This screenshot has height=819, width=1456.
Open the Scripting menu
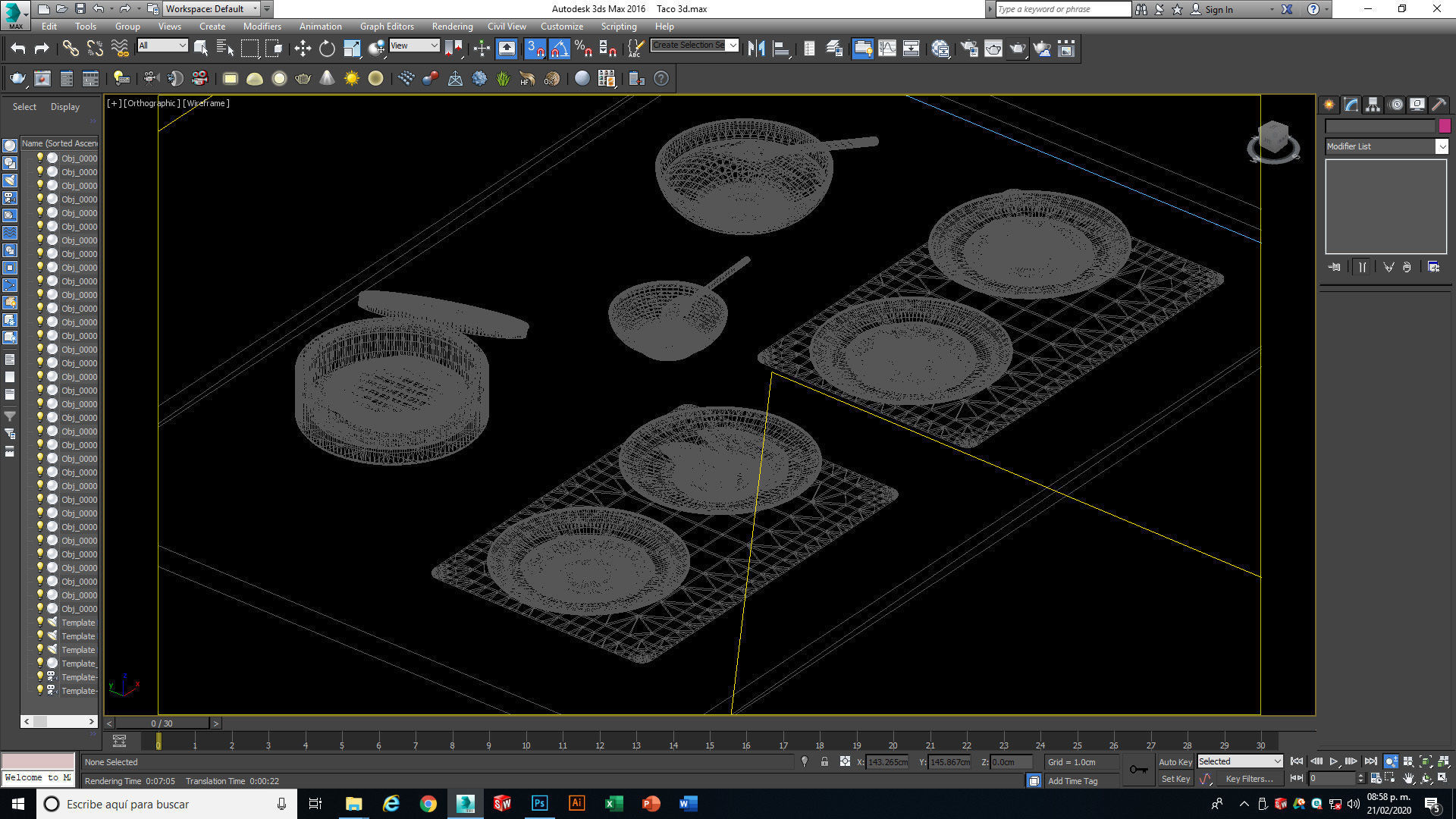coord(619,26)
